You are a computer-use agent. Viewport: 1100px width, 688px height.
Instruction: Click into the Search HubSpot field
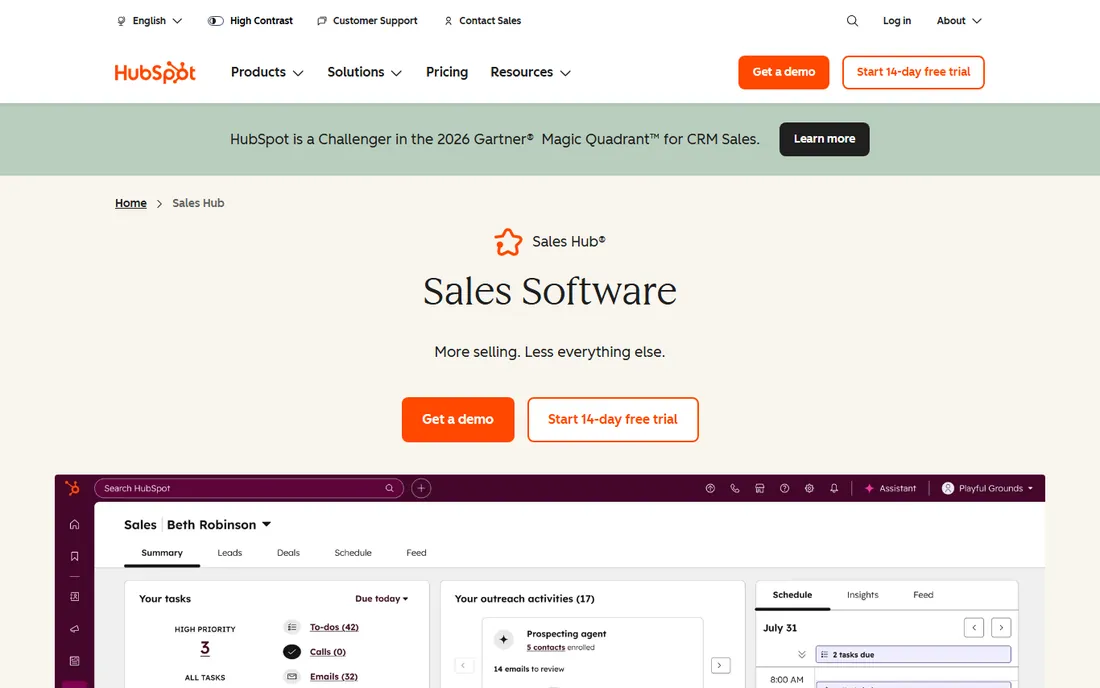coord(249,488)
